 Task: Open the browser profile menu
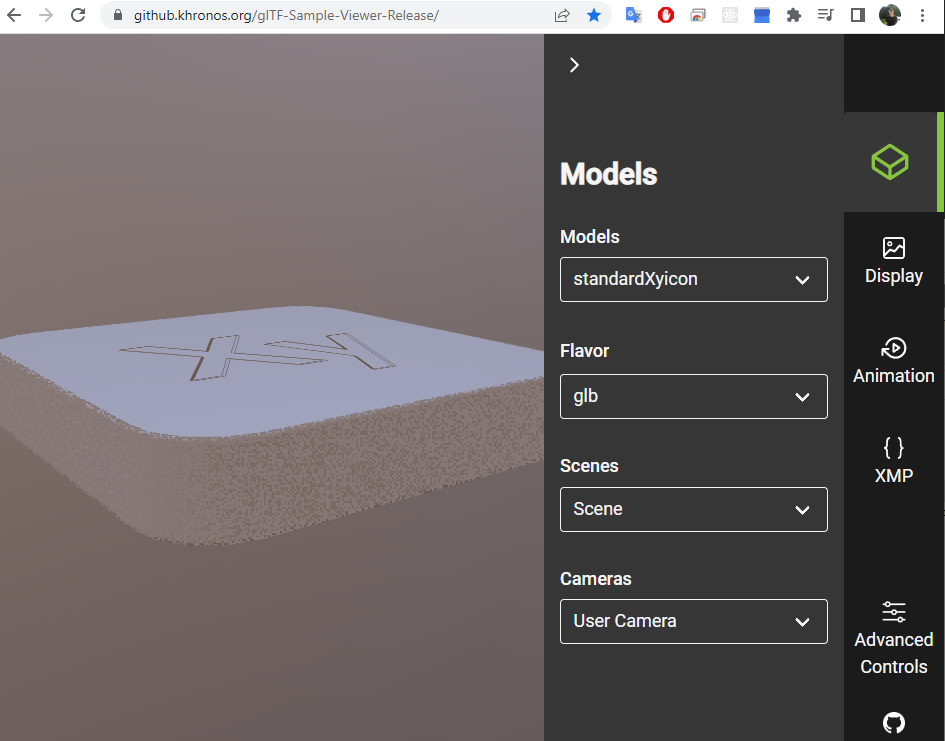[889, 15]
